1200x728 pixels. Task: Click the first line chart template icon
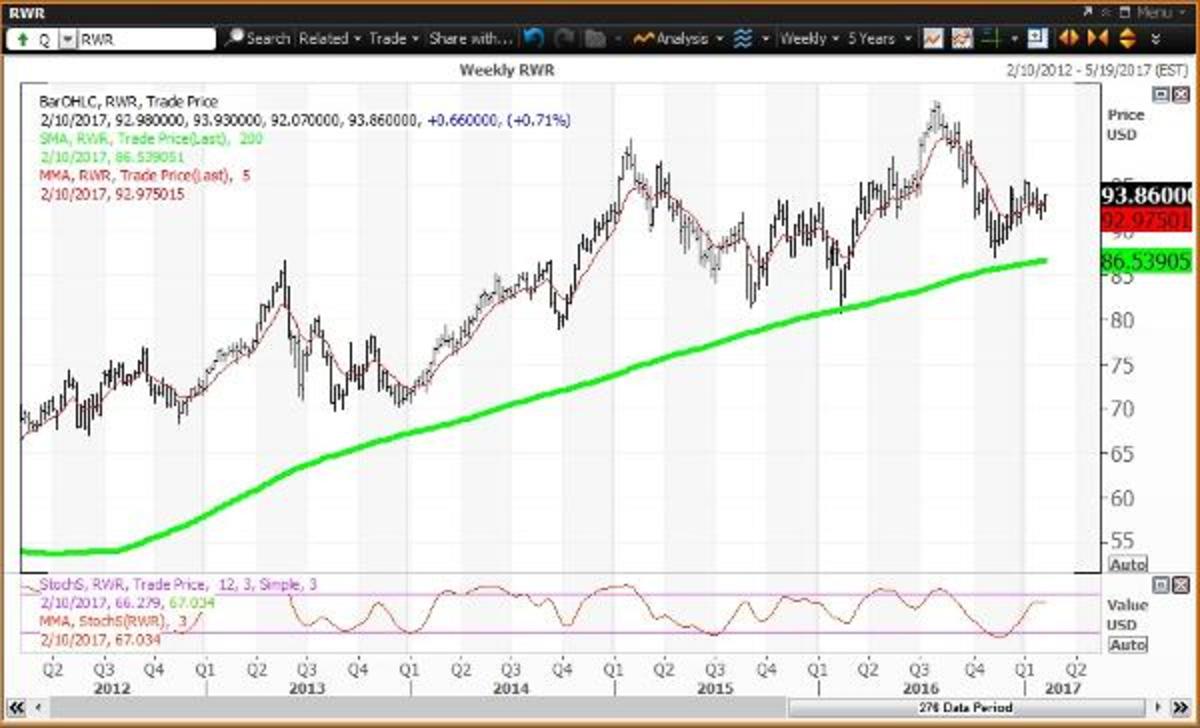(x=932, y=38)
